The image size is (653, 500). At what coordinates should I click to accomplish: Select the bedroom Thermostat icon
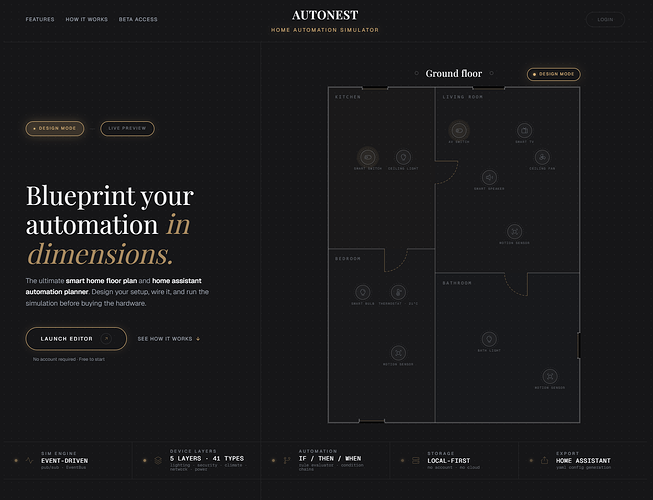(x=398, y=292)
